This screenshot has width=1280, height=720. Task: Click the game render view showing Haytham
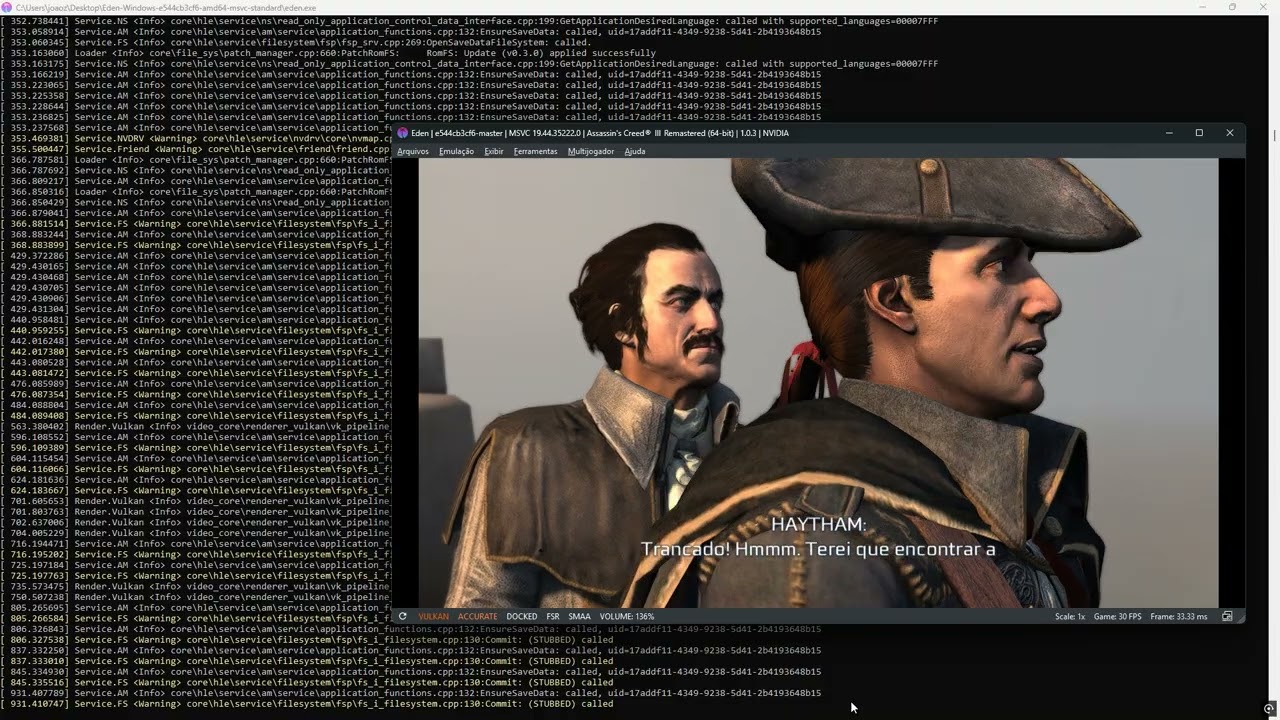[x=818, y=382]
